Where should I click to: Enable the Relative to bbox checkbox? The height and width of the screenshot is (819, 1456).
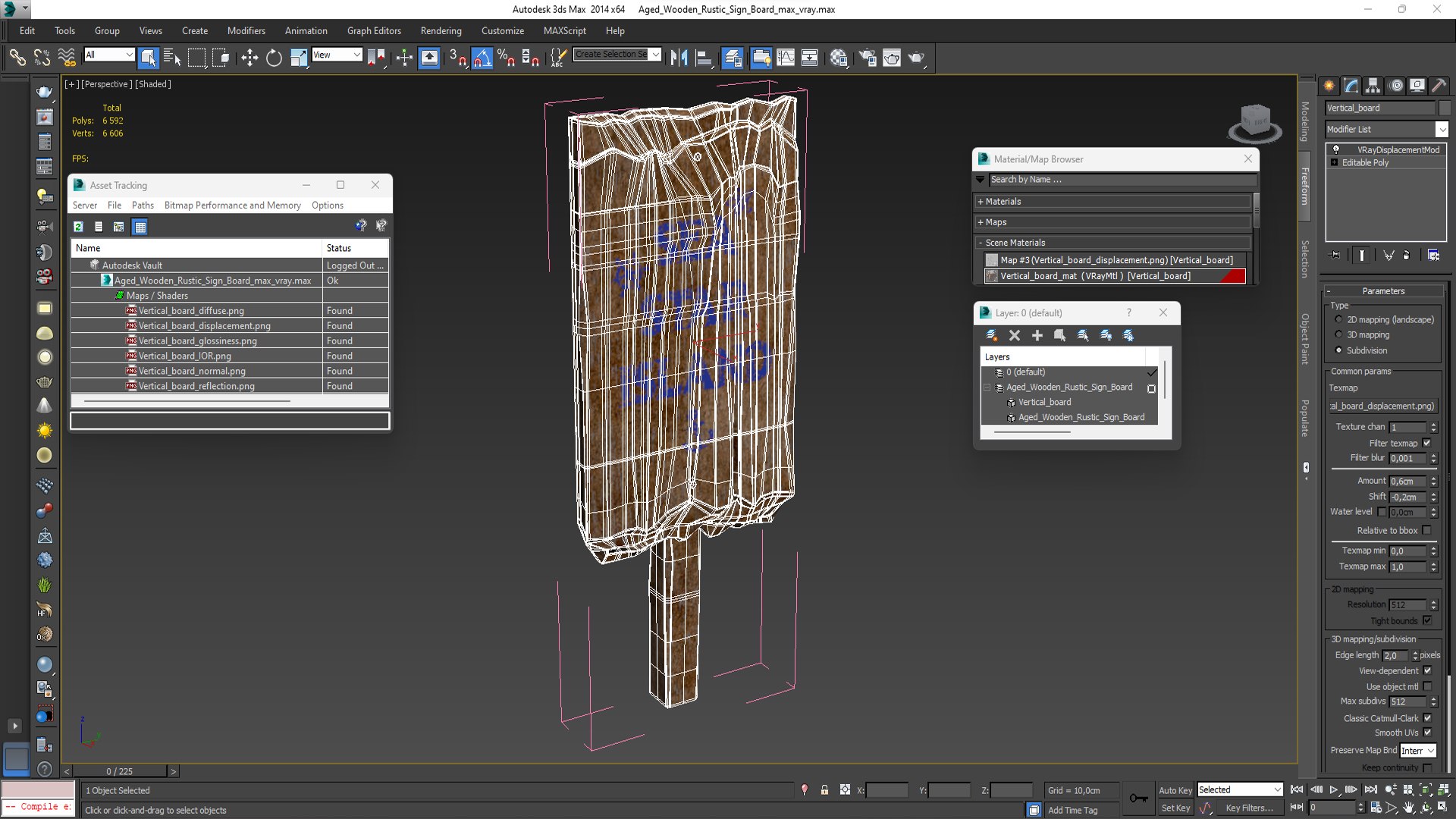[1427, 530]
